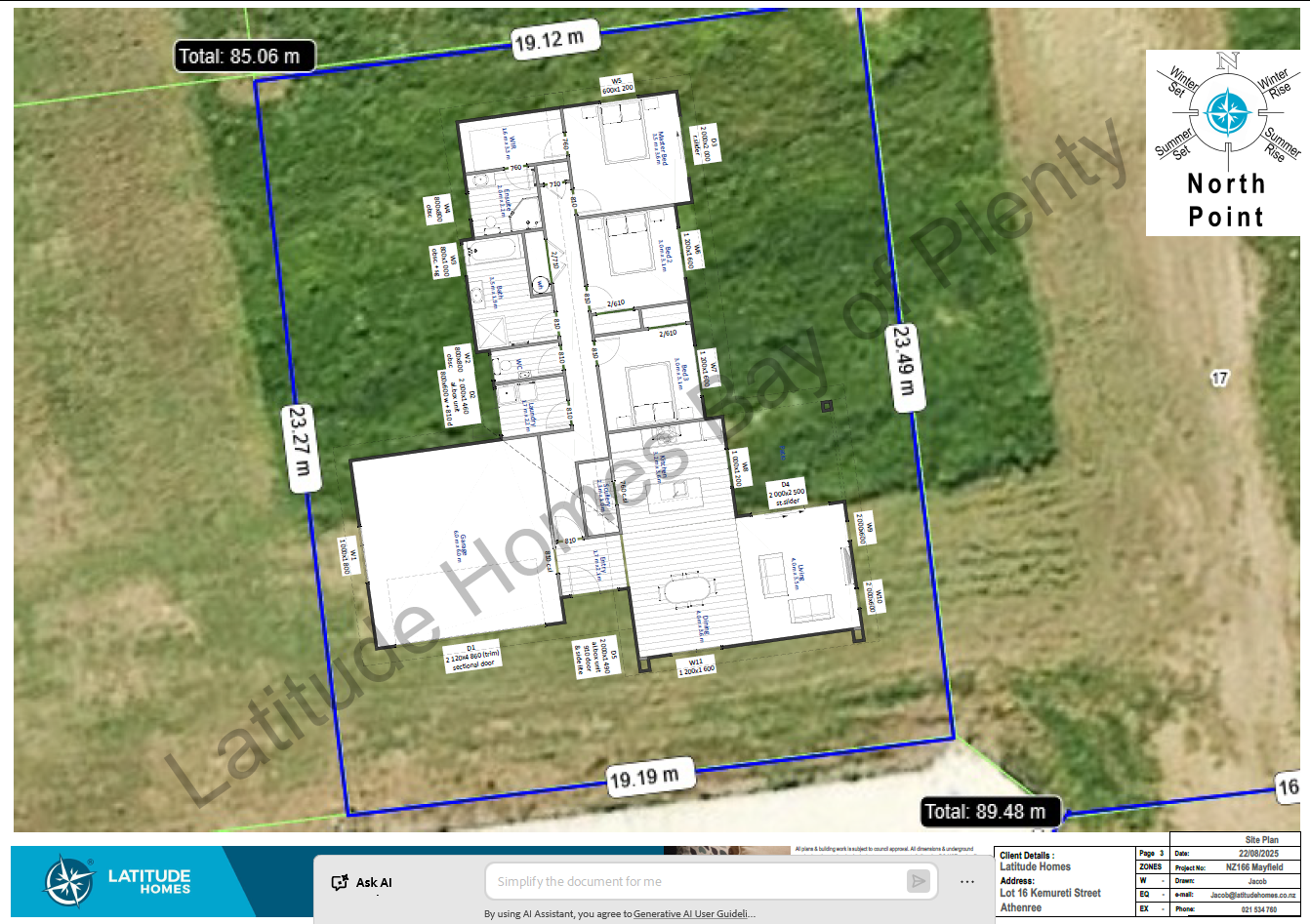Select the 19.19 m boundary dimension

pyautogui.click(x=650, y=778)
